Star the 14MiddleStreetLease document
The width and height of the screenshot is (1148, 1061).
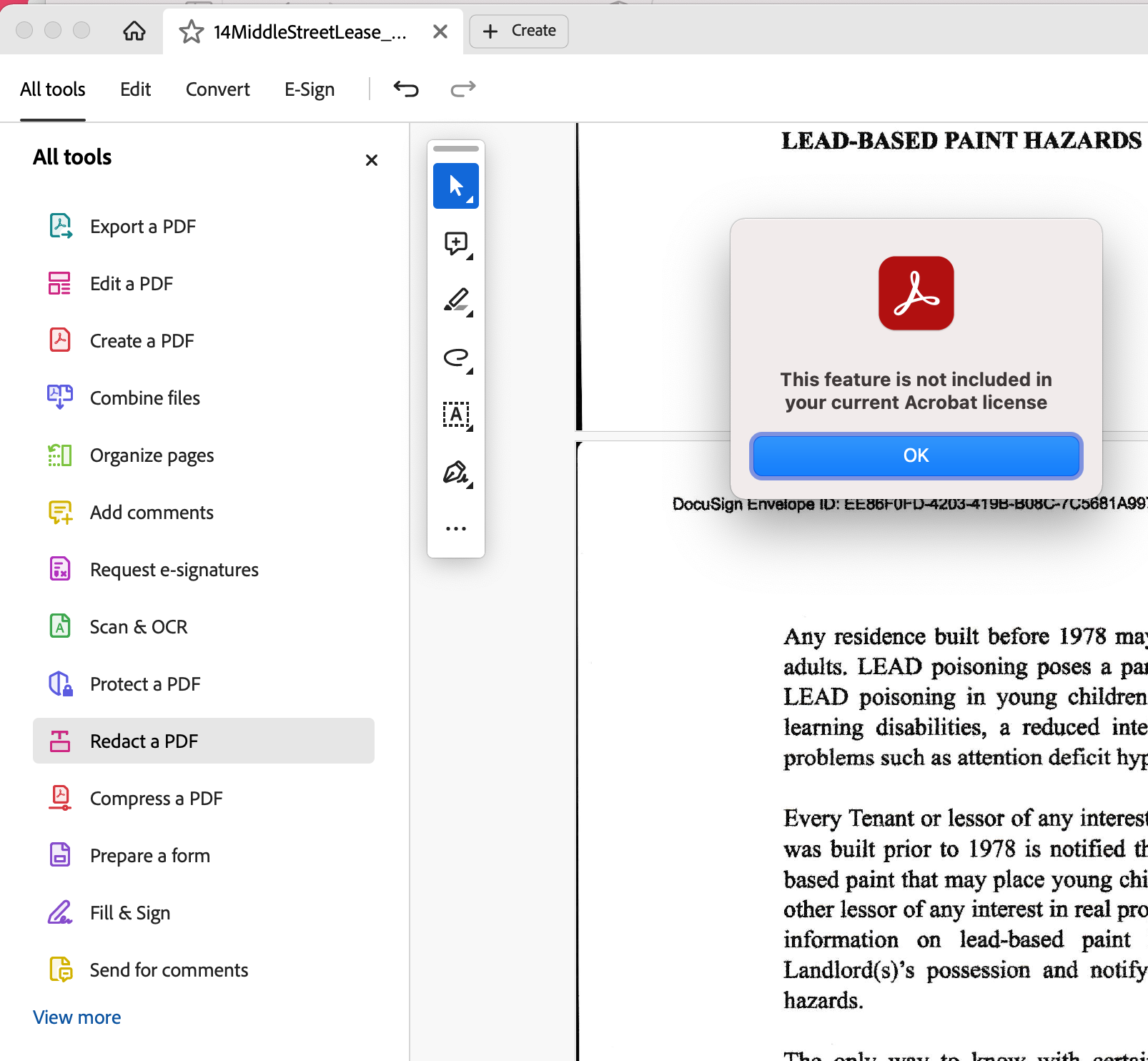point(191,31)
